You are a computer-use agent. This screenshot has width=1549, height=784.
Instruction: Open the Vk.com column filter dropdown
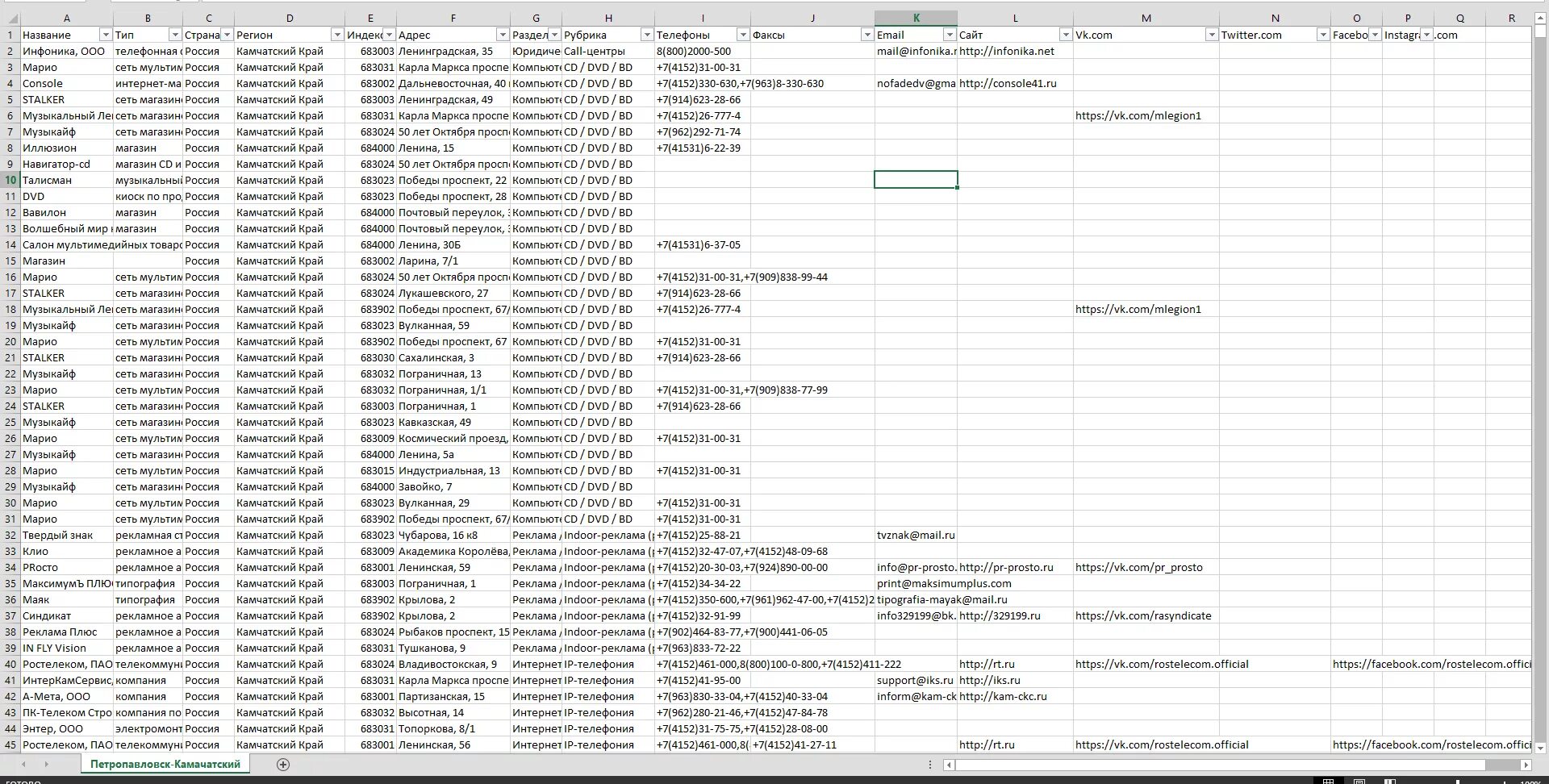tap(1211, 35)
